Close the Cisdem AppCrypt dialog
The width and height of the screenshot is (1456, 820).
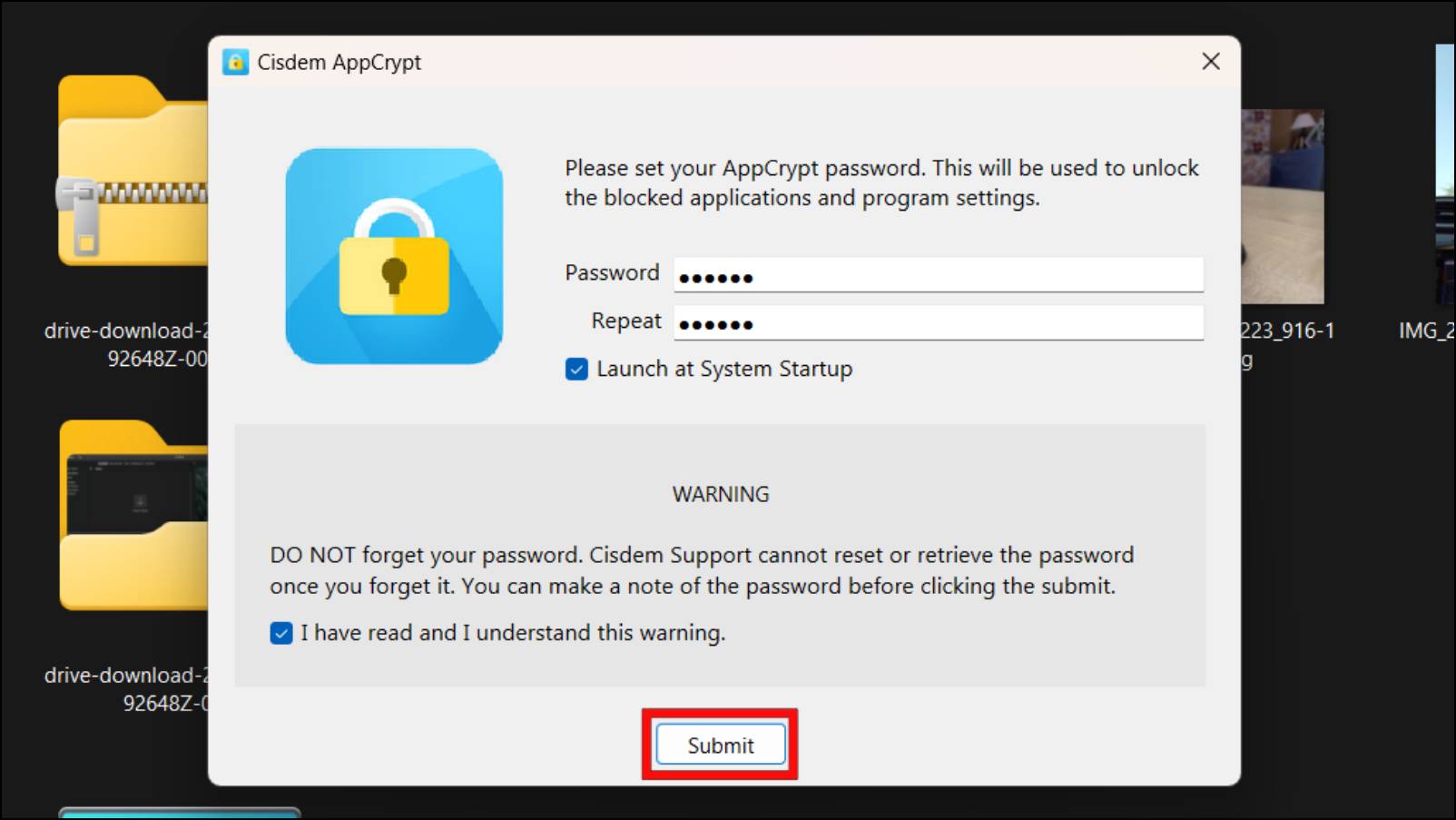(x=1211, y=62)
